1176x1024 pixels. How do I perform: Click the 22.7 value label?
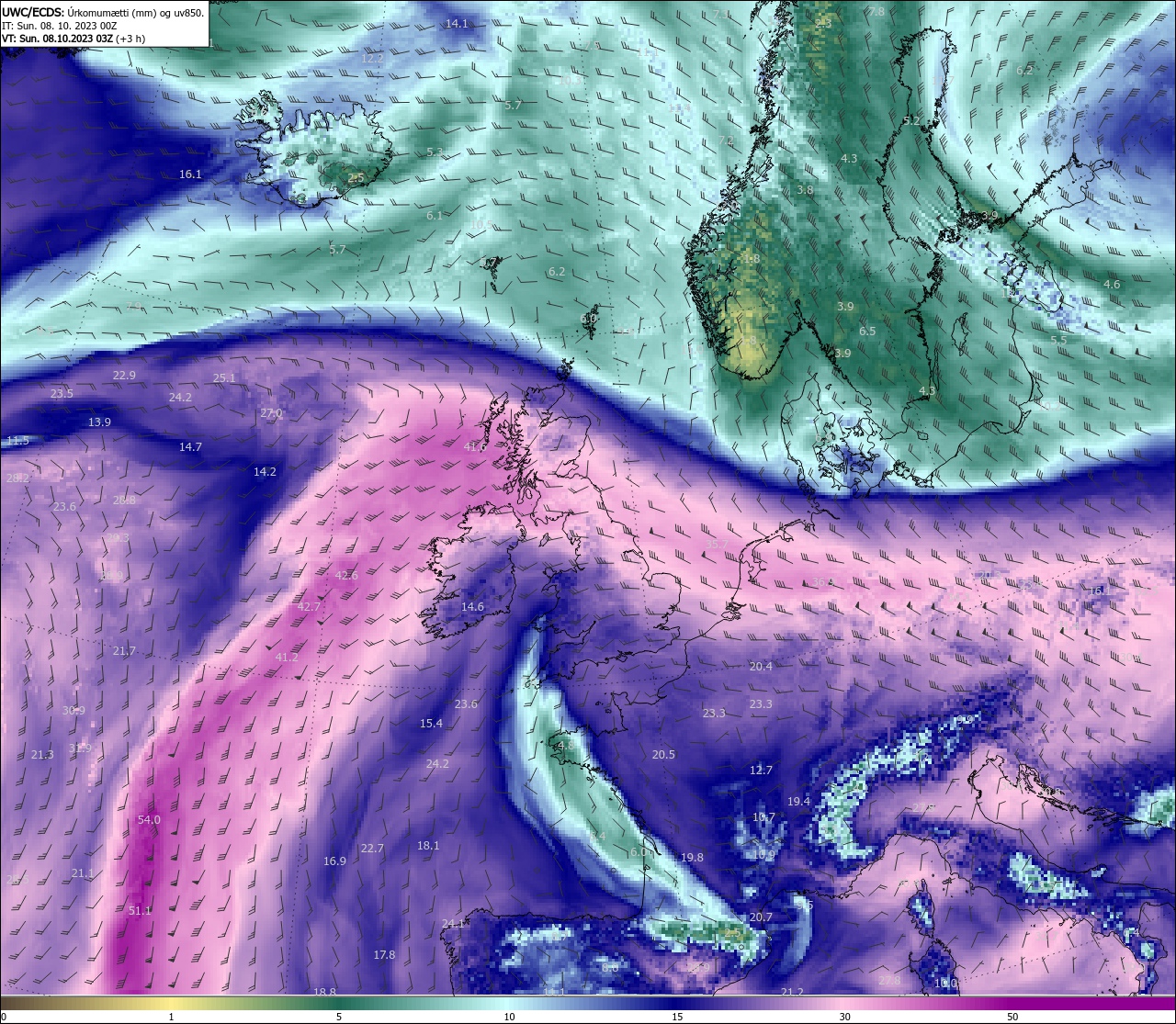[x=372, y=849]
